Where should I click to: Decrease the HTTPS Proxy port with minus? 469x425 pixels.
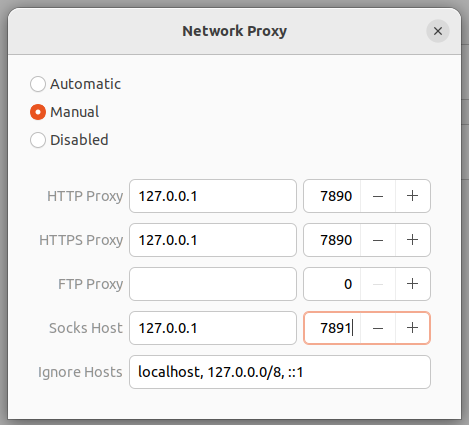pos(378,240)
